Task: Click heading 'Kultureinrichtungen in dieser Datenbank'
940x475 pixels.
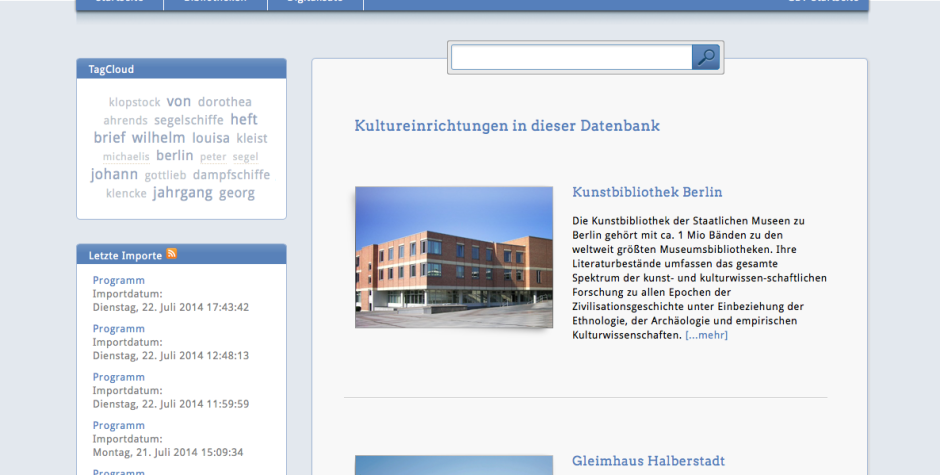Action: 507,126
